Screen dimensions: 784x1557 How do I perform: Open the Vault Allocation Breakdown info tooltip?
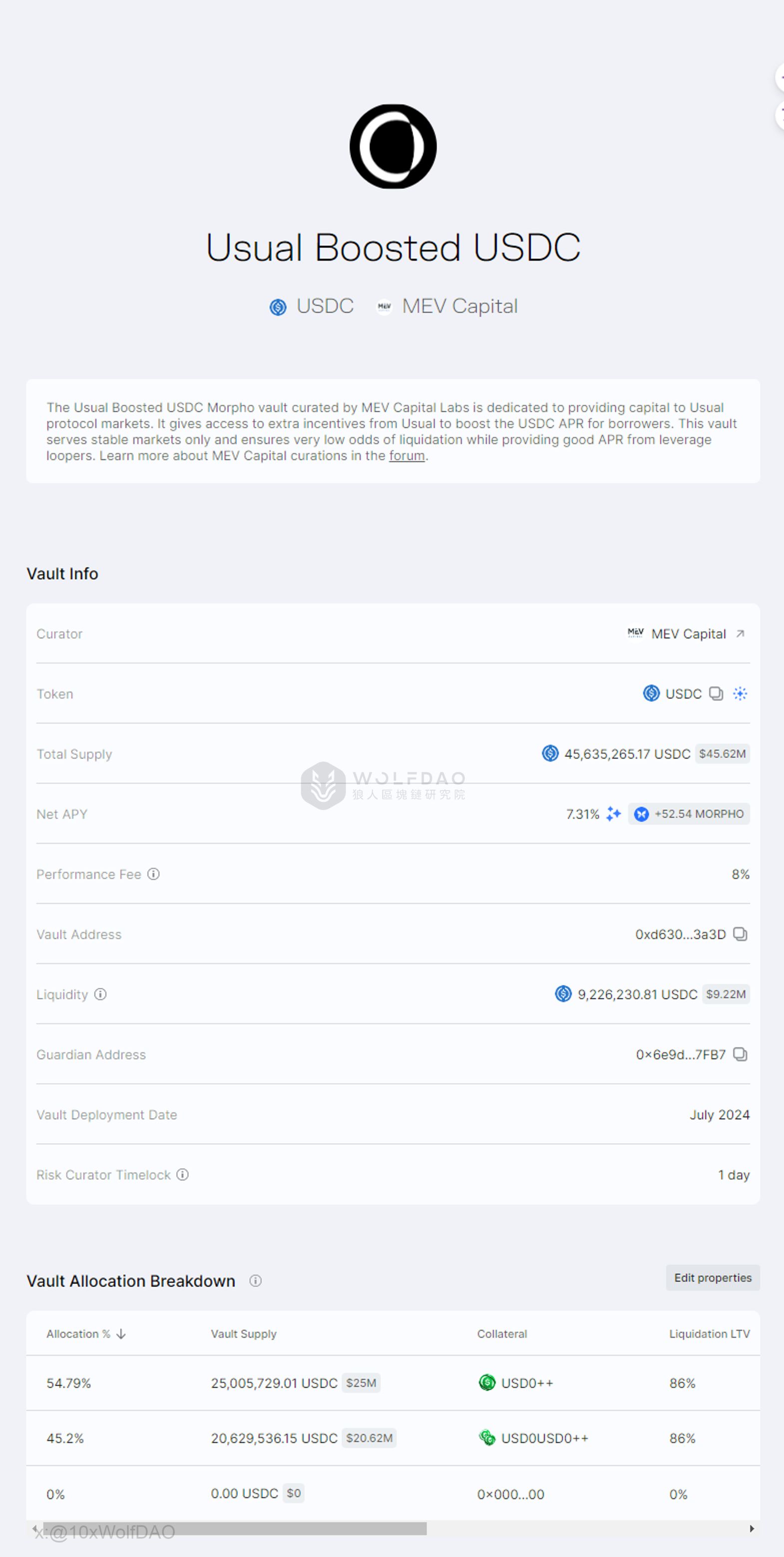pos(256,1281)
